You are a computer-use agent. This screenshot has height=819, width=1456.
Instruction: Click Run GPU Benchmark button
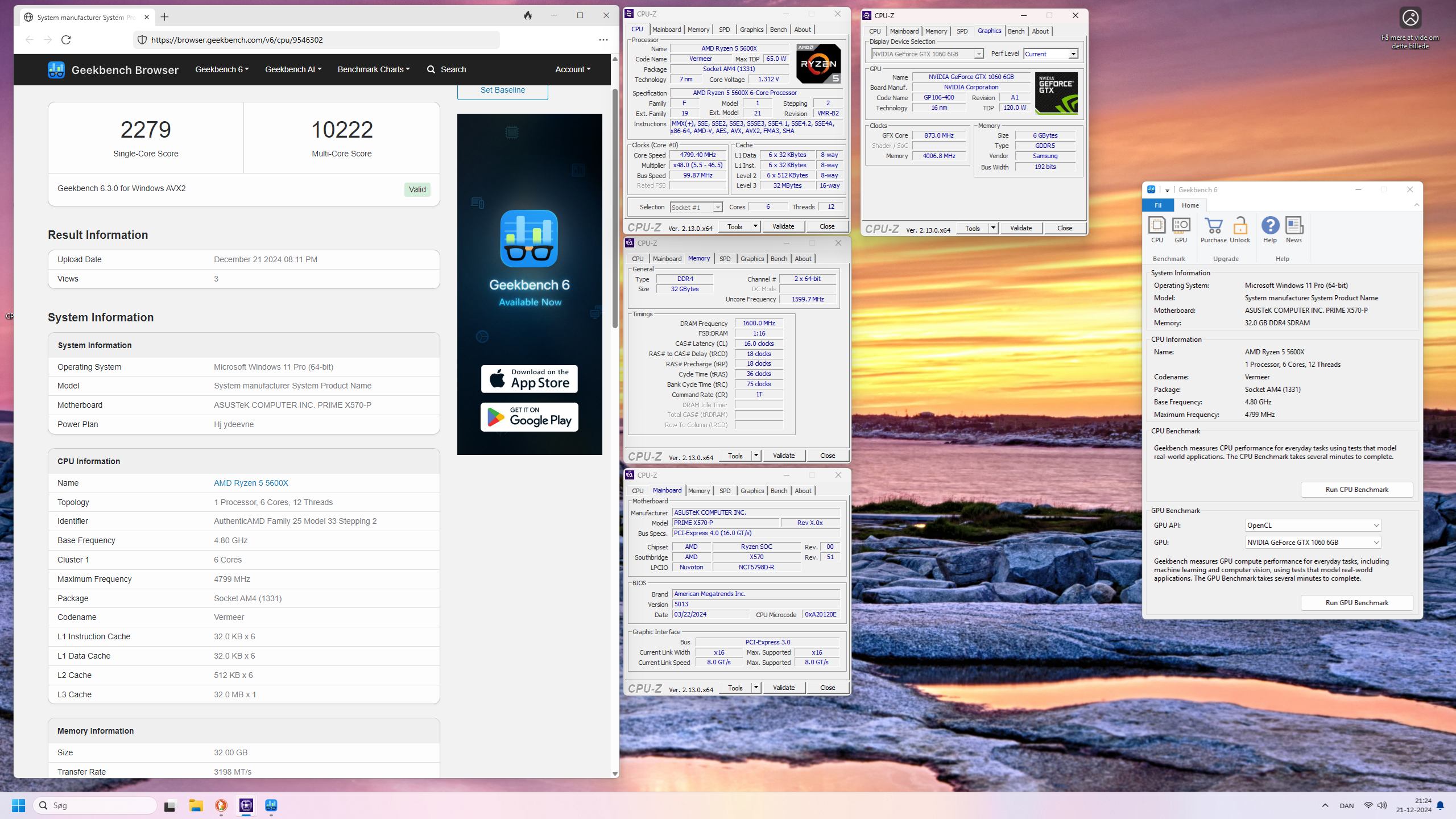click(x=1356, y=603)
